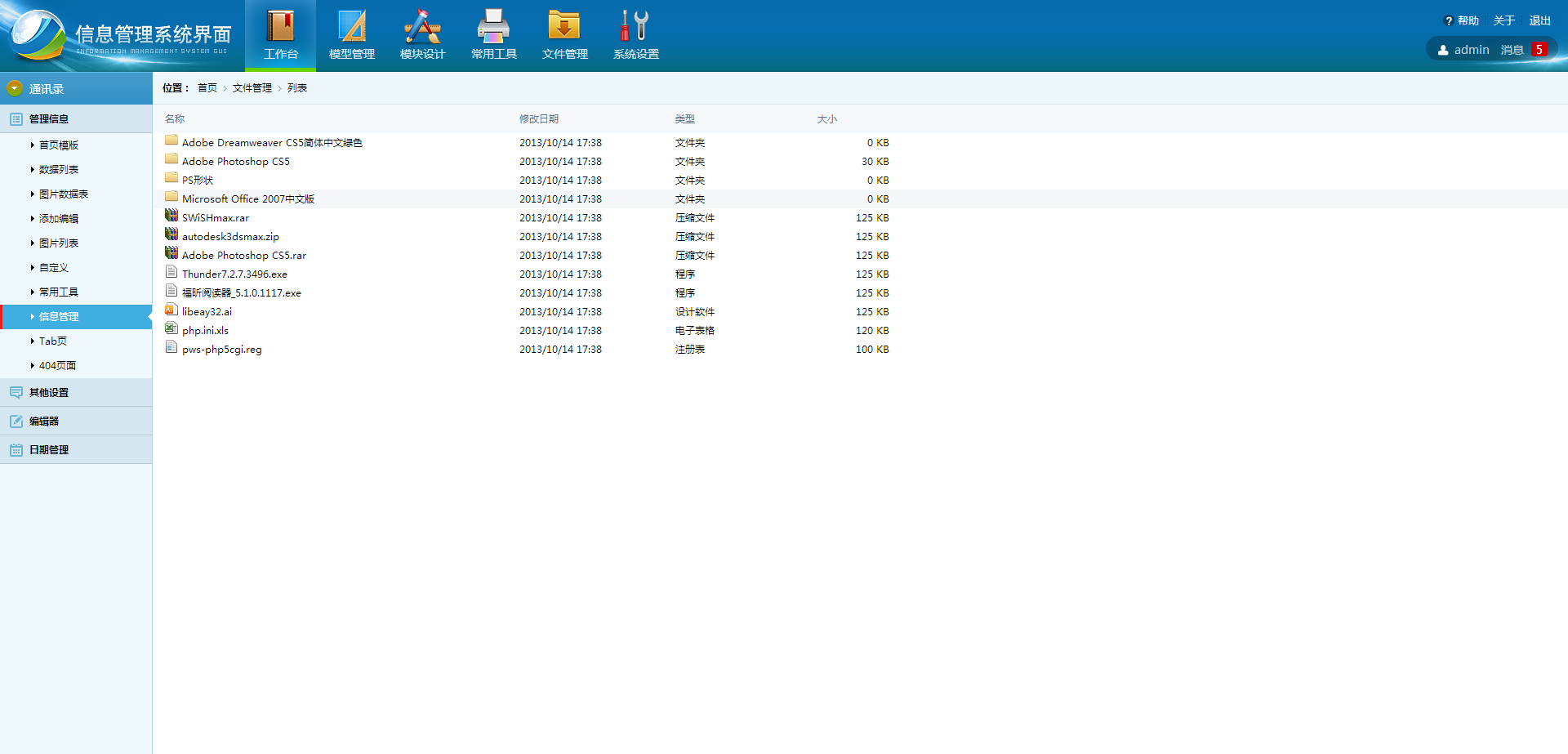This screenshot has width=1568, height=754.
Task: Click the folder icon for PS形状
Action: (171, 178)
